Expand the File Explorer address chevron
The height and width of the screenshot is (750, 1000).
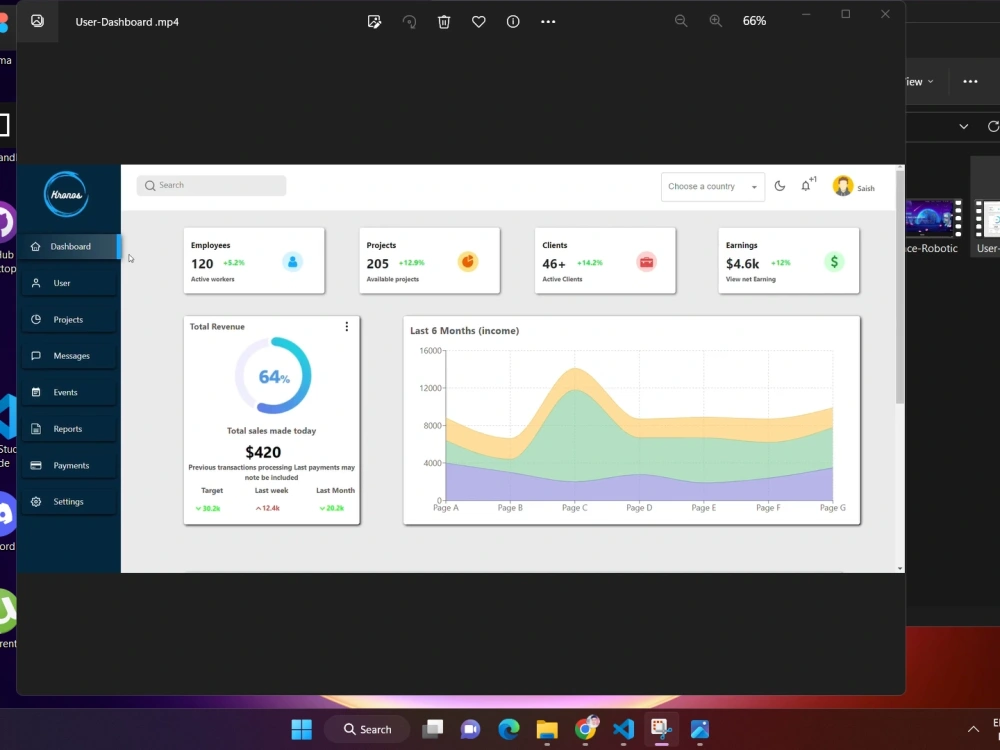click(964, 126)
